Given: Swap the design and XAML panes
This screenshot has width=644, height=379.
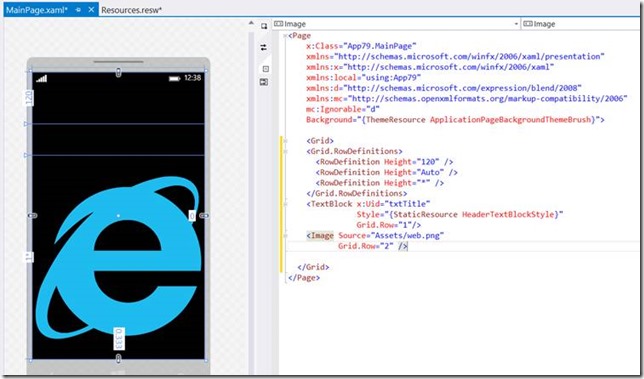Looking at the screenshot, I should click(x=264, y=48).
